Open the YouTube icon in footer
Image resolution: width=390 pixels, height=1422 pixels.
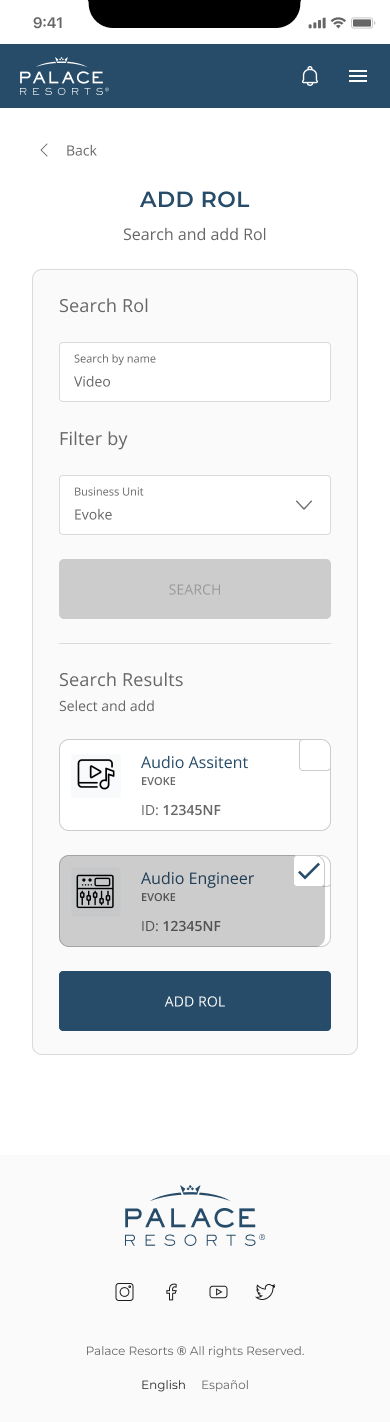[218, 1291]
